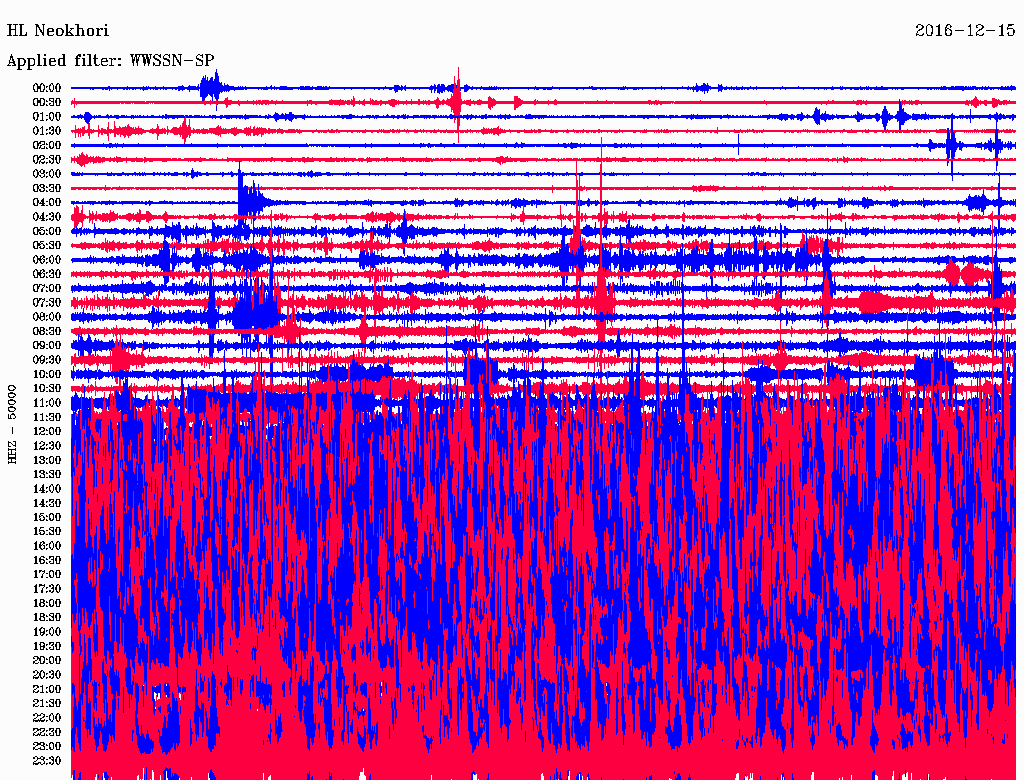Select the 10:30 time label

[47, 388]
